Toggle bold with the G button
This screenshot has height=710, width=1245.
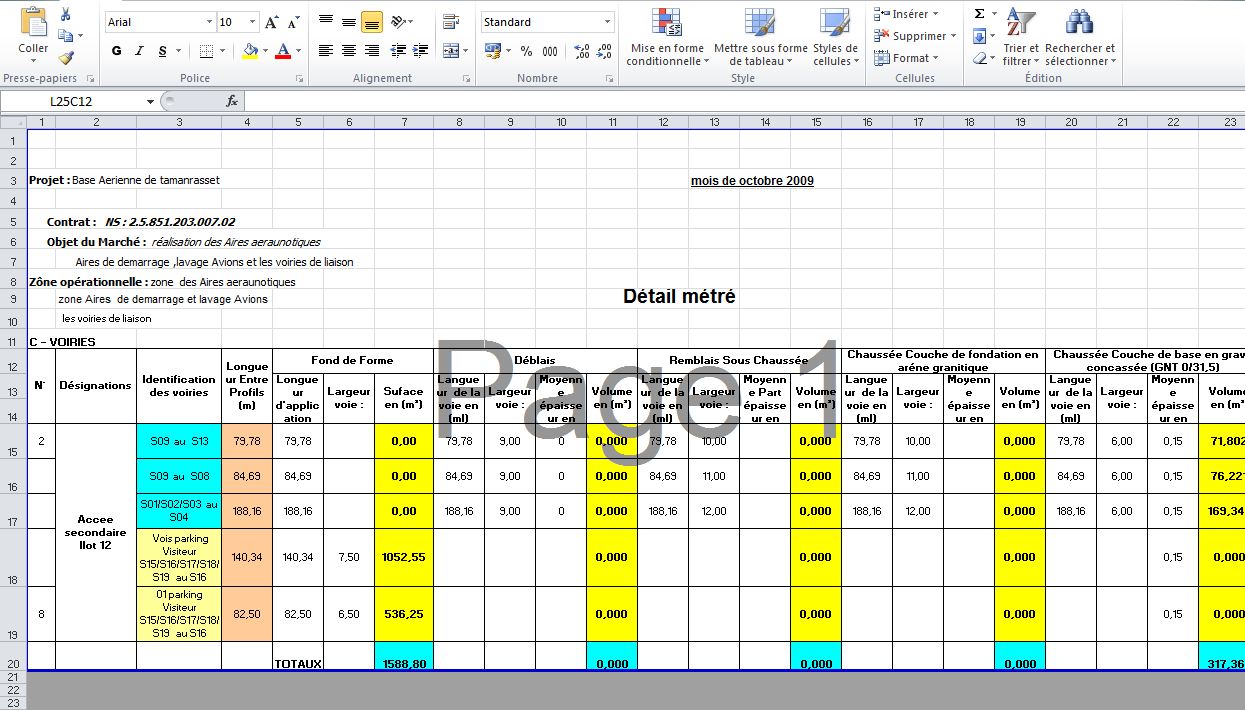[116, 50]
